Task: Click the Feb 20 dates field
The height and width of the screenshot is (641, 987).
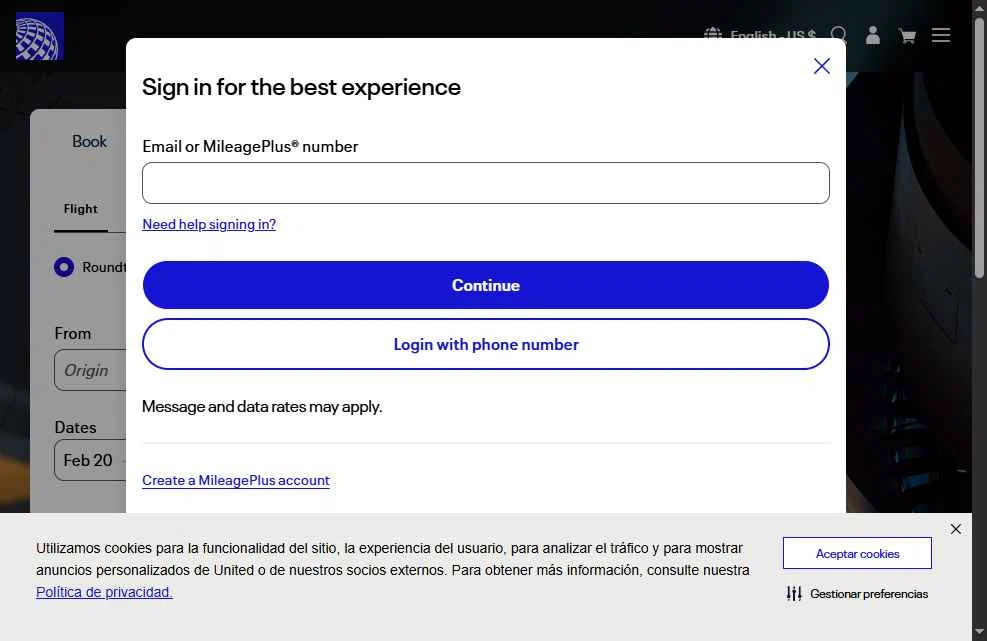Action: click(x=90, y=460)
